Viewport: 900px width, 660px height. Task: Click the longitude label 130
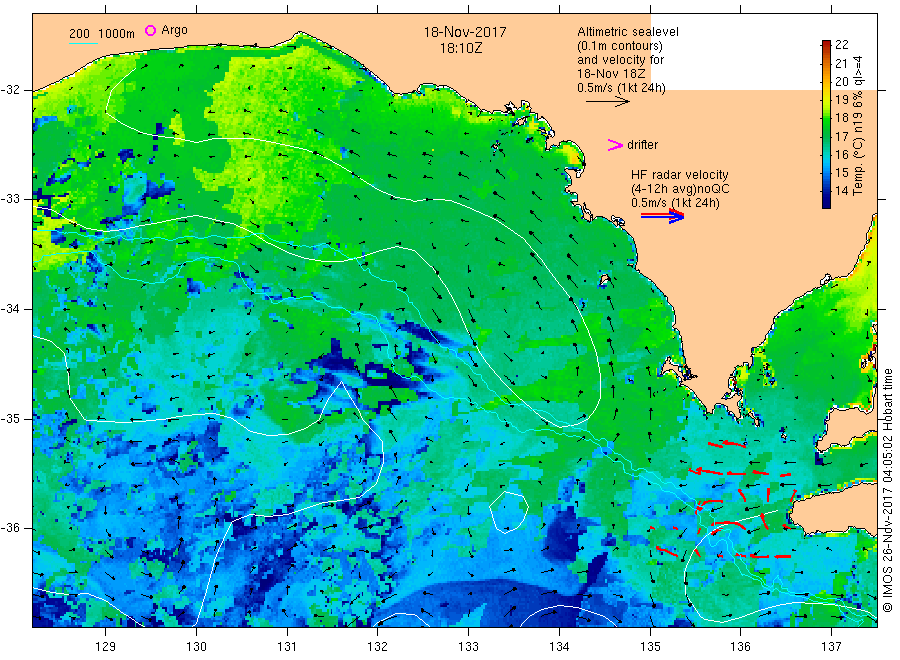pyautogui.click(x=196, y=647)
